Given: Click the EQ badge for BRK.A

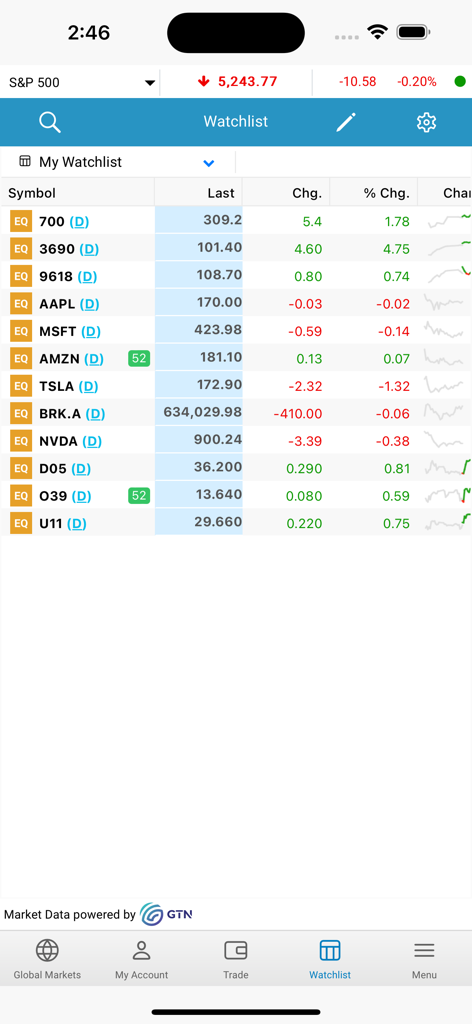Looking at the screenshot, I should tap(21, 413).
